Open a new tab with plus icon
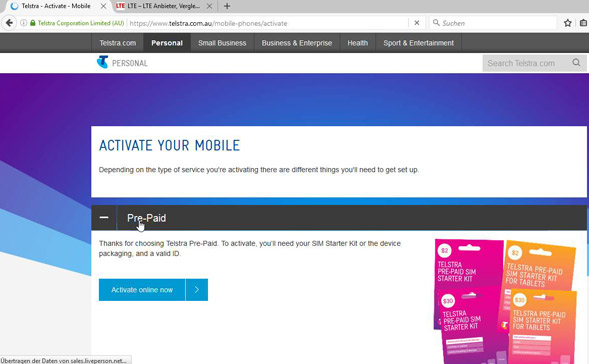The width and height of the screenshot is (589, 364). 227,6
